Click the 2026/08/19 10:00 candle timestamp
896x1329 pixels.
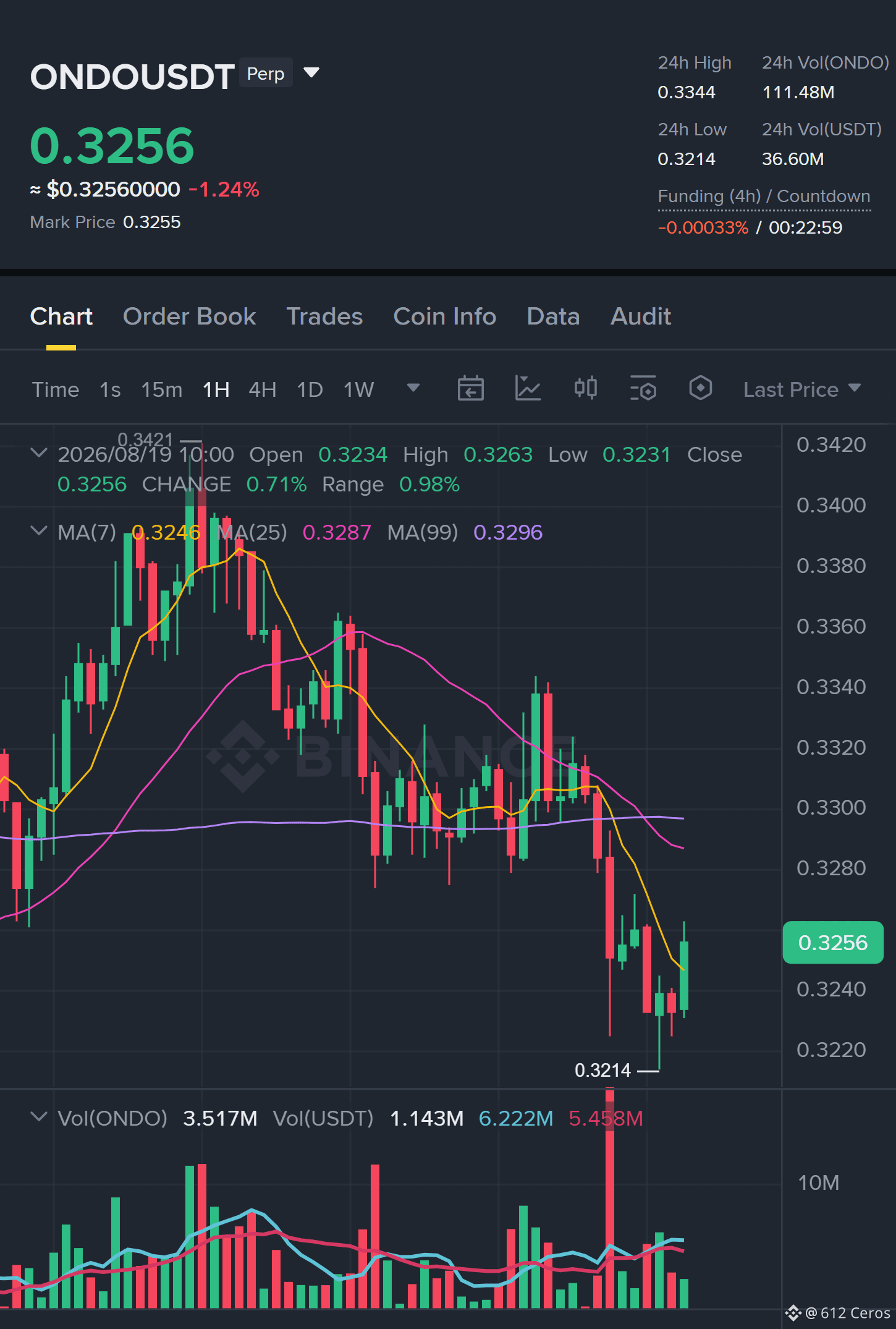click(146, 454)
